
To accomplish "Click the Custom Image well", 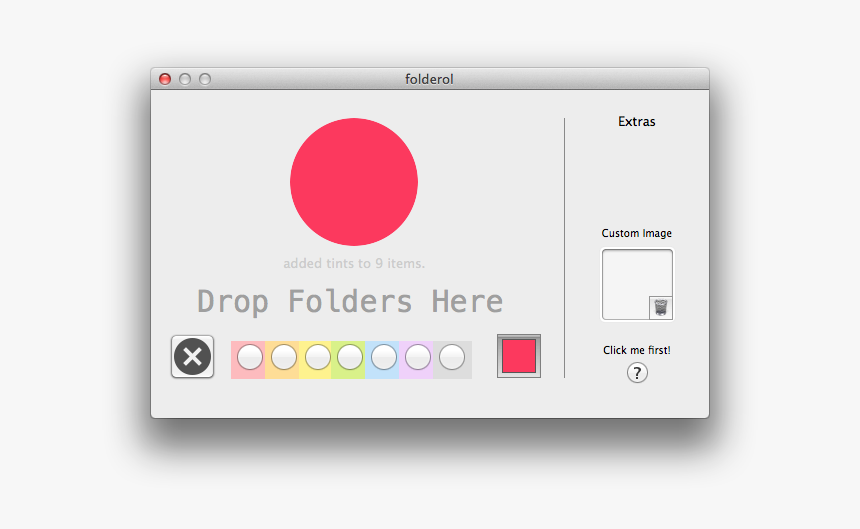I will pyautogui.click(x=637, y=285).
